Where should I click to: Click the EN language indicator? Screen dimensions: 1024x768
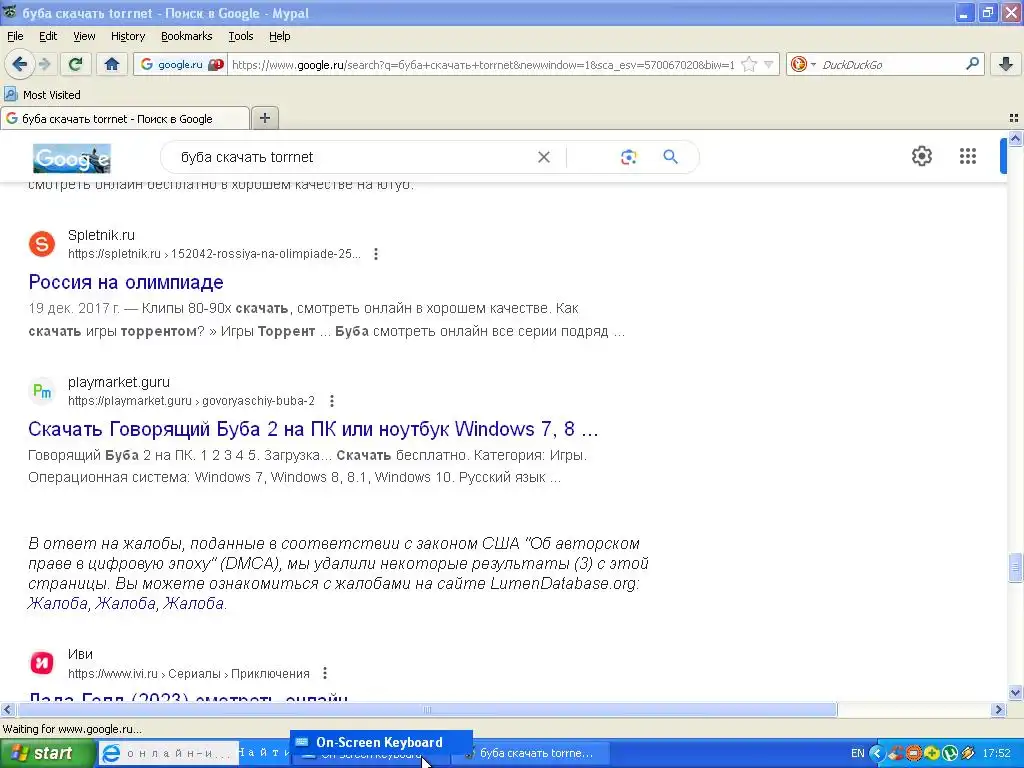(x=857, y=753)
